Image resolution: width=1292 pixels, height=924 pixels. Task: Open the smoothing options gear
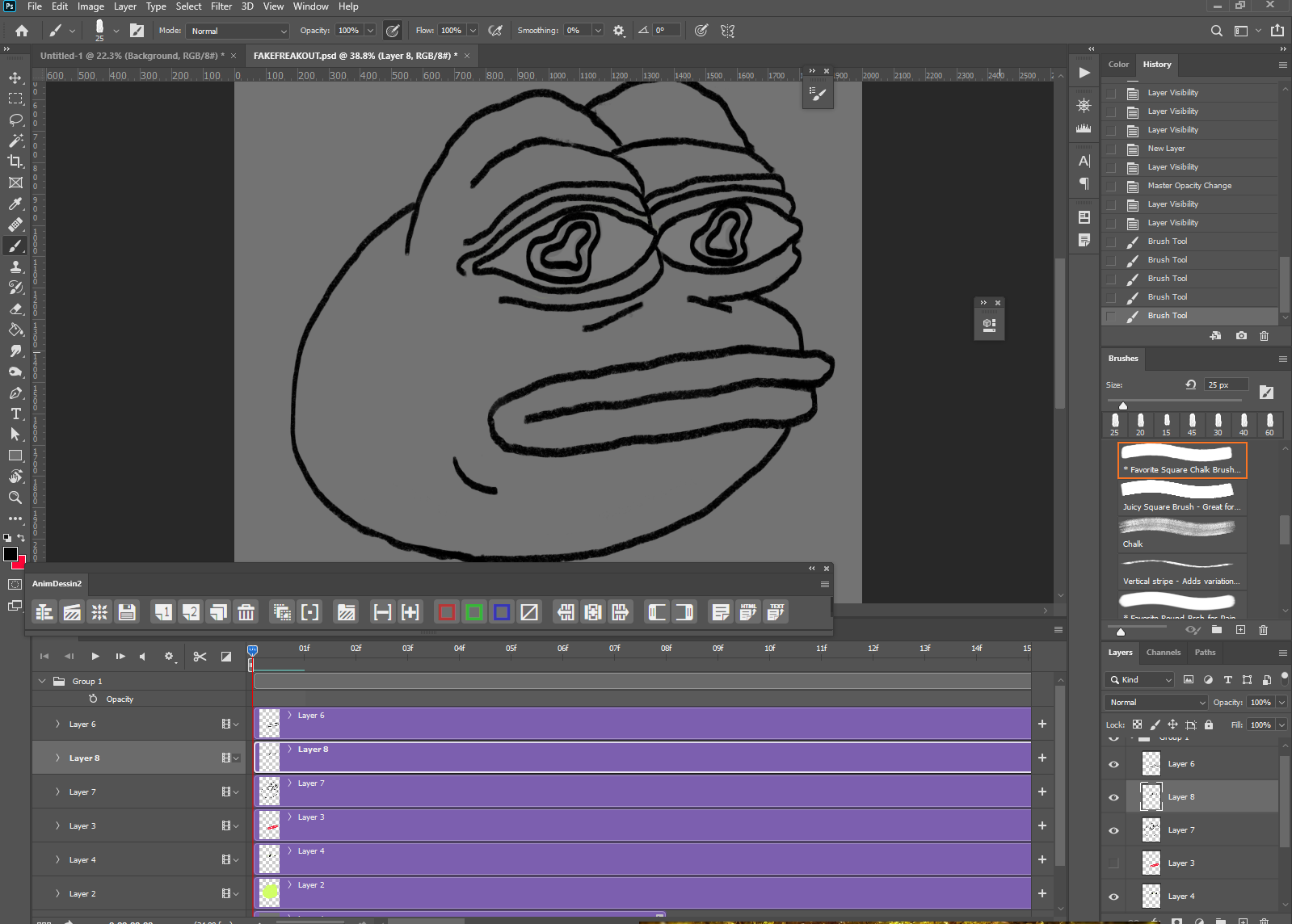coord(619,31)
